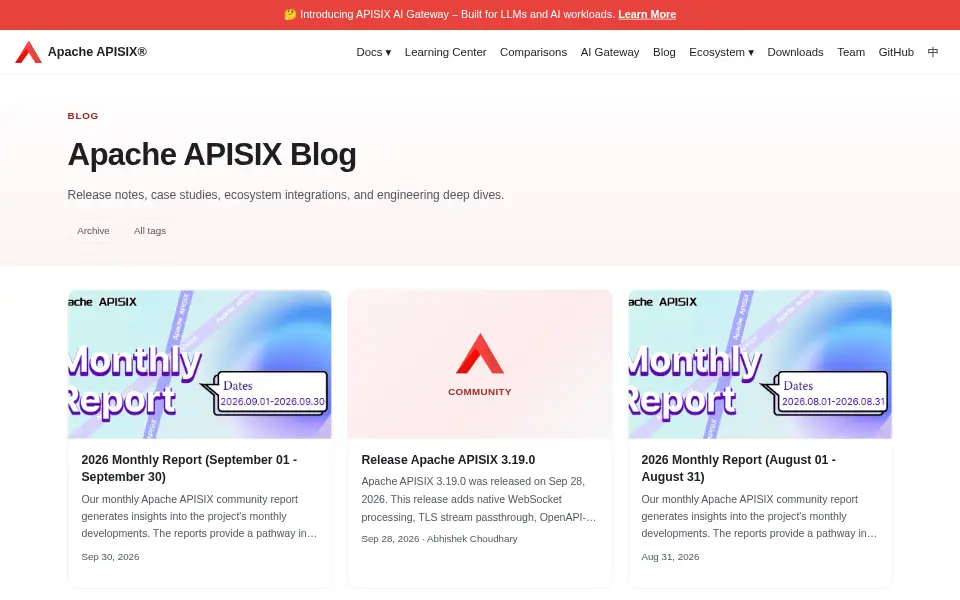Click the Sep 30, 2026 date text

110,557
